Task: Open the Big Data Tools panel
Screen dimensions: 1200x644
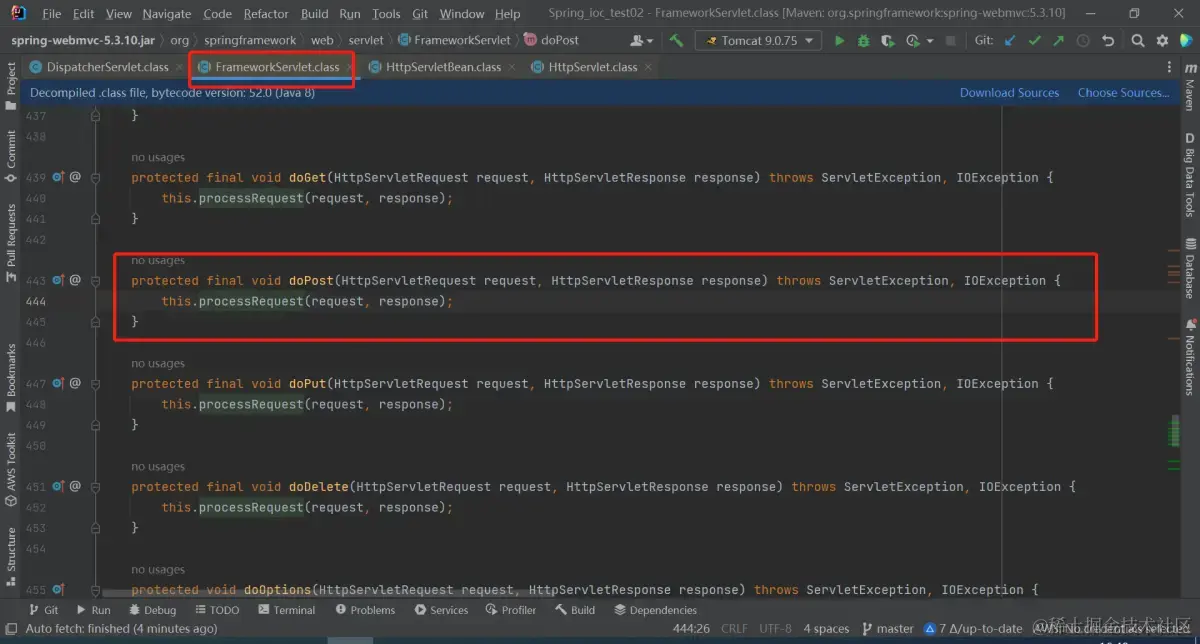Action: 1190,176
